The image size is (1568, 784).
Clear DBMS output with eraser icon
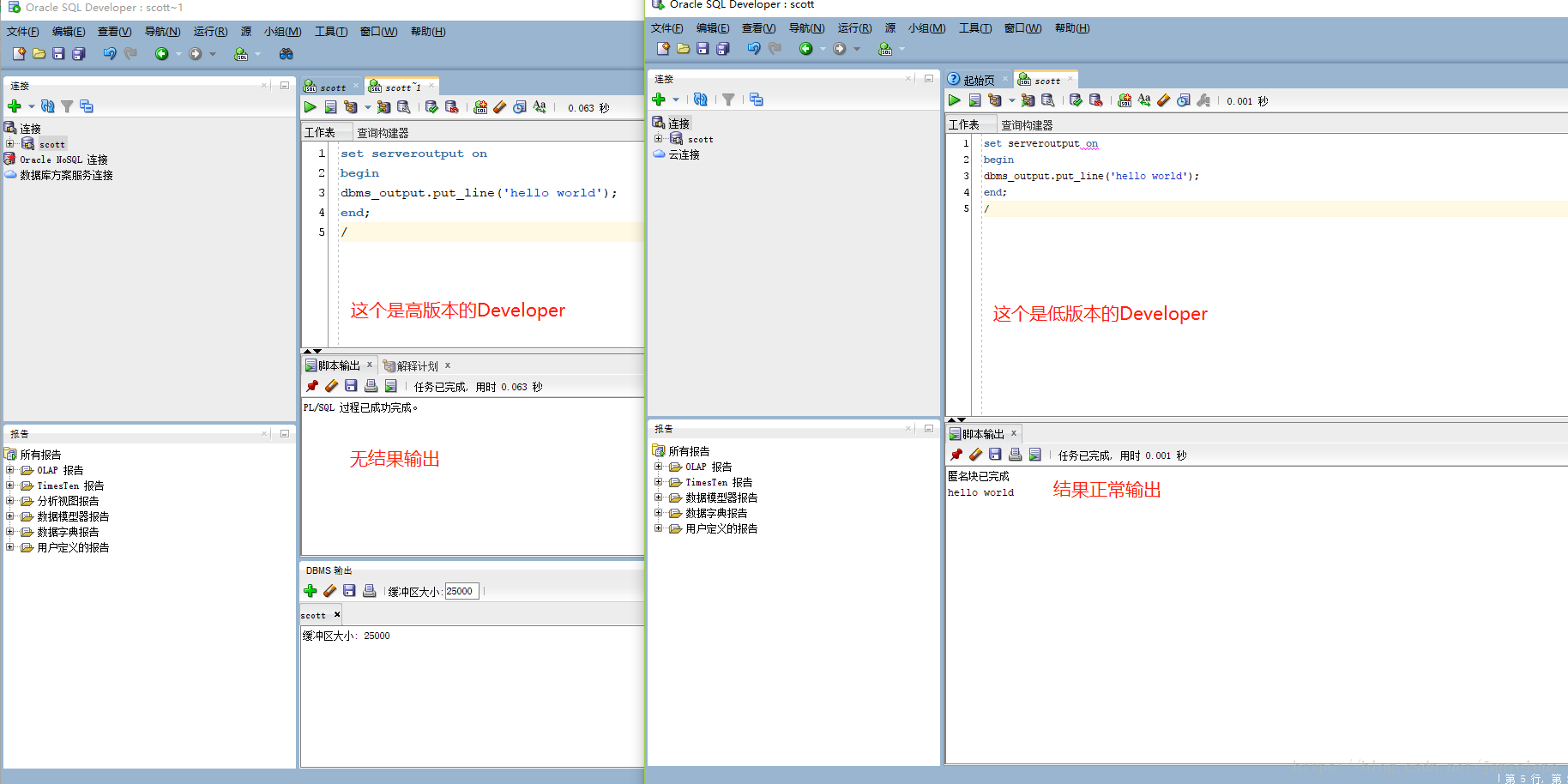[x=329, y=591]
